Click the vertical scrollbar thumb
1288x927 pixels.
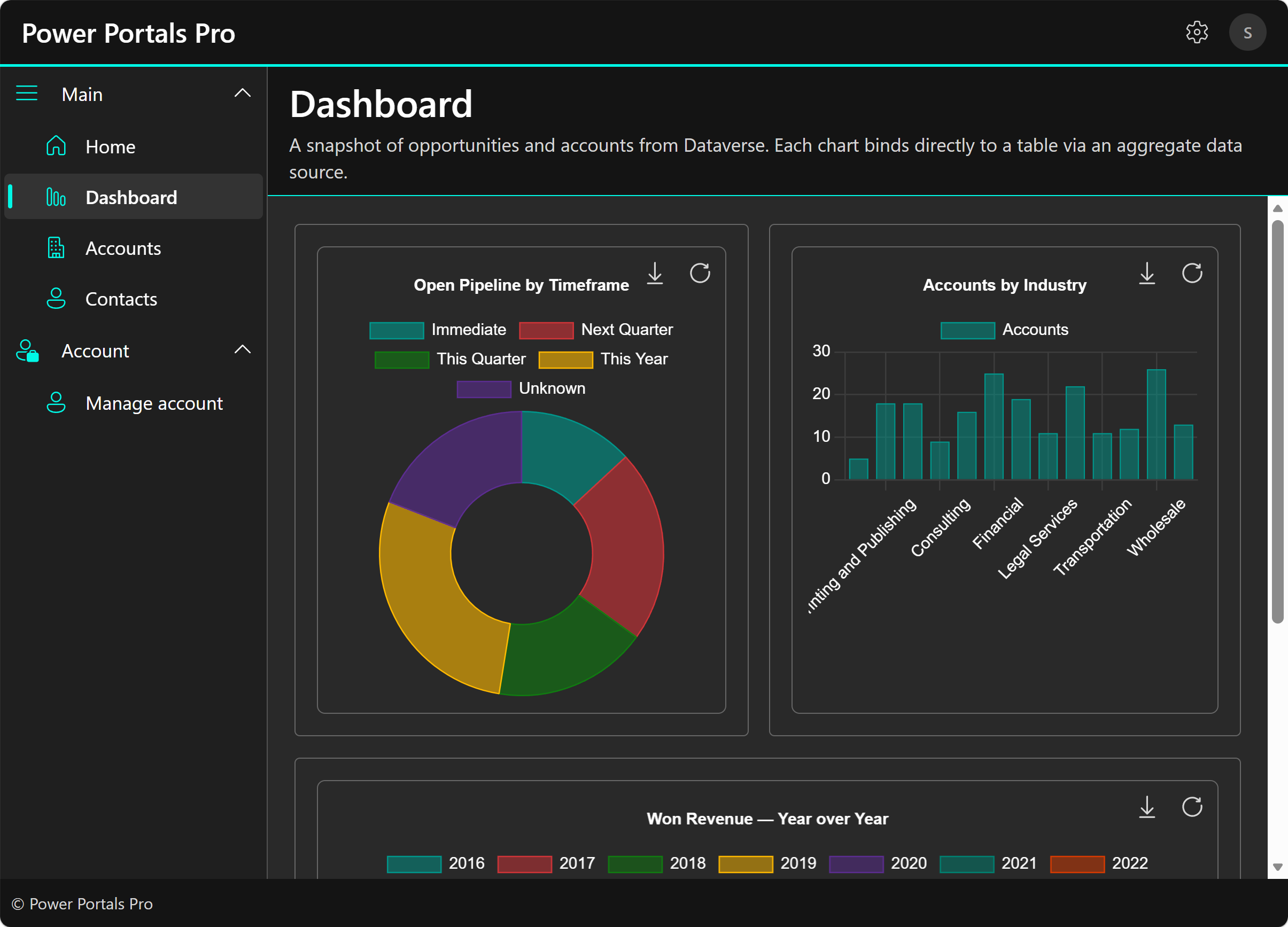click(1278, 422)
